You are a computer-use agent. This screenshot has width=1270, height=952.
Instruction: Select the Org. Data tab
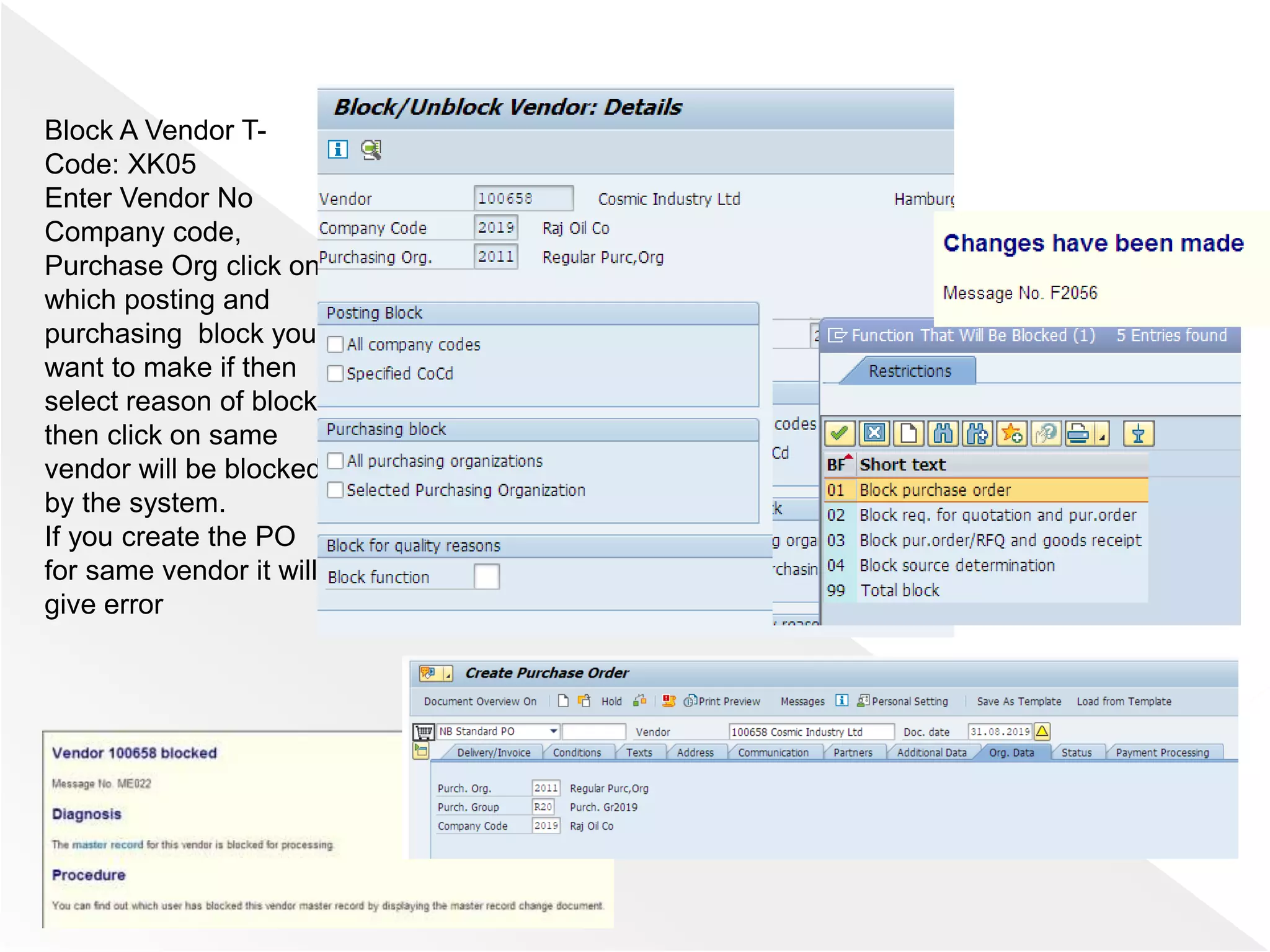point(1011,752)
